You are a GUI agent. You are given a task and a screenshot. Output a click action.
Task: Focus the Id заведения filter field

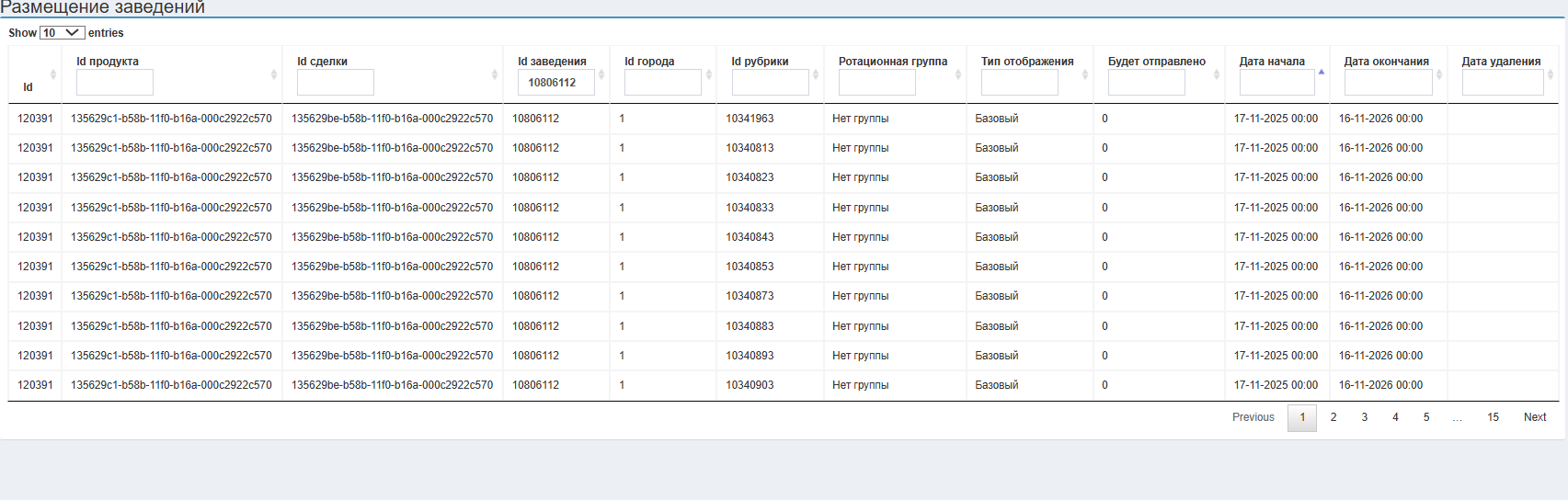click(555, 83)
